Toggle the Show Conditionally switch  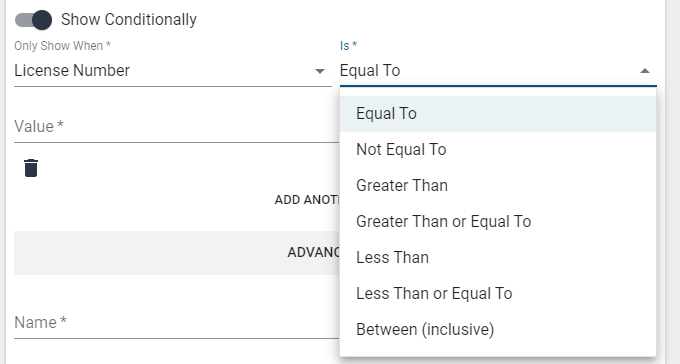pos(33,20)
